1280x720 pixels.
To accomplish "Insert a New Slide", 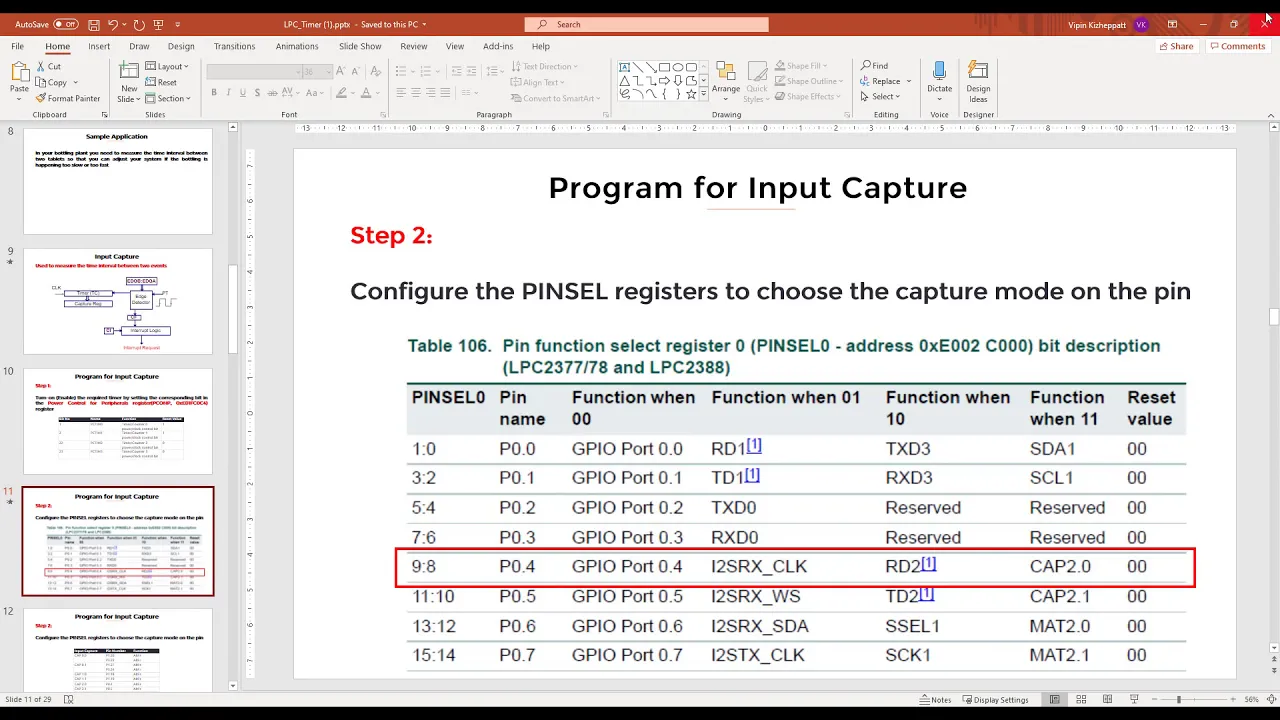I will pyautogui.click(x=129, y=82).
